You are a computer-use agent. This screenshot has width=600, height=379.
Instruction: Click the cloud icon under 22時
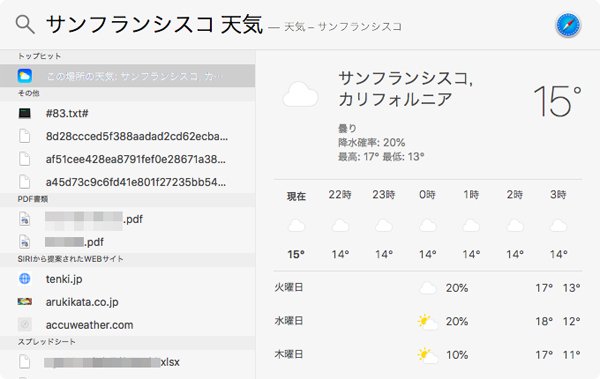(340, 225)
